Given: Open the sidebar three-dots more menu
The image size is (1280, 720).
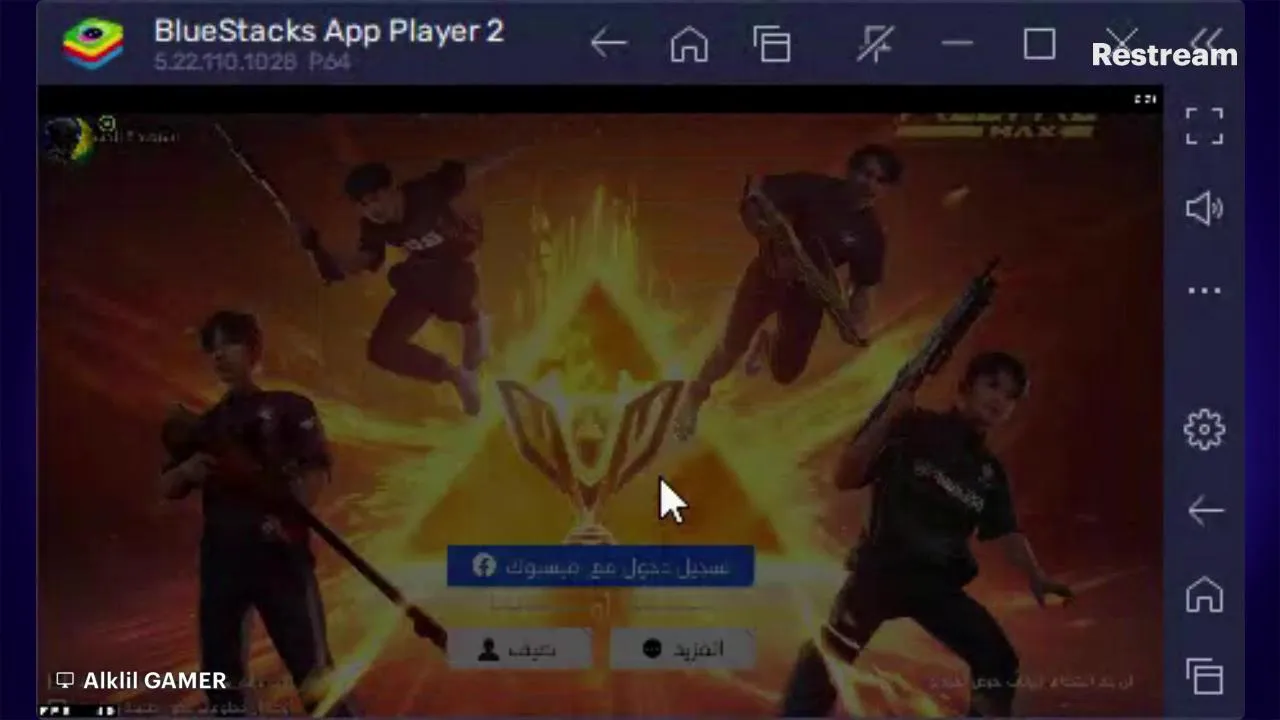Looking at the screenshot, I should (x=1204, y=291).
